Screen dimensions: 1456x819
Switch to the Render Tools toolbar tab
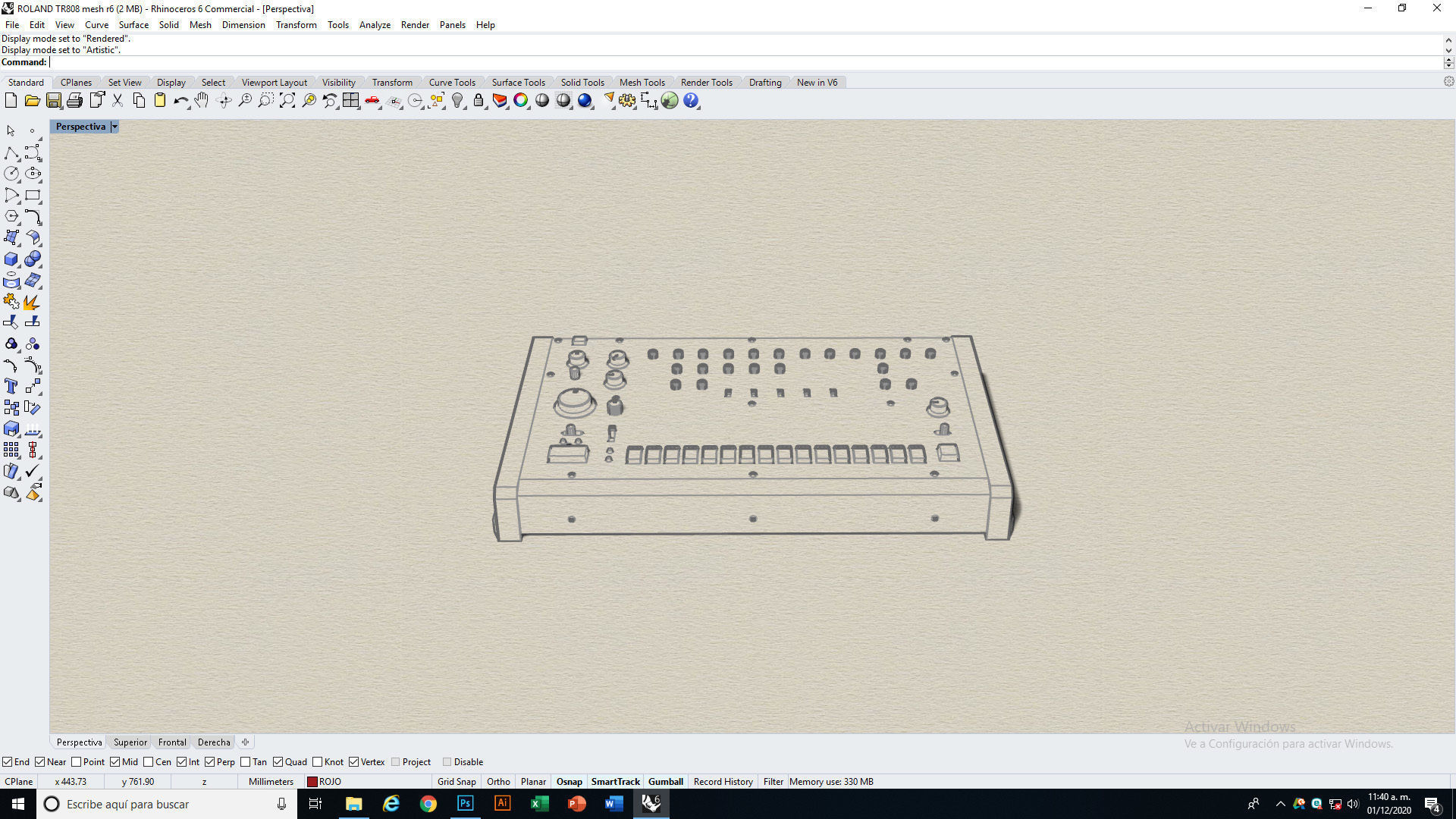706,83
